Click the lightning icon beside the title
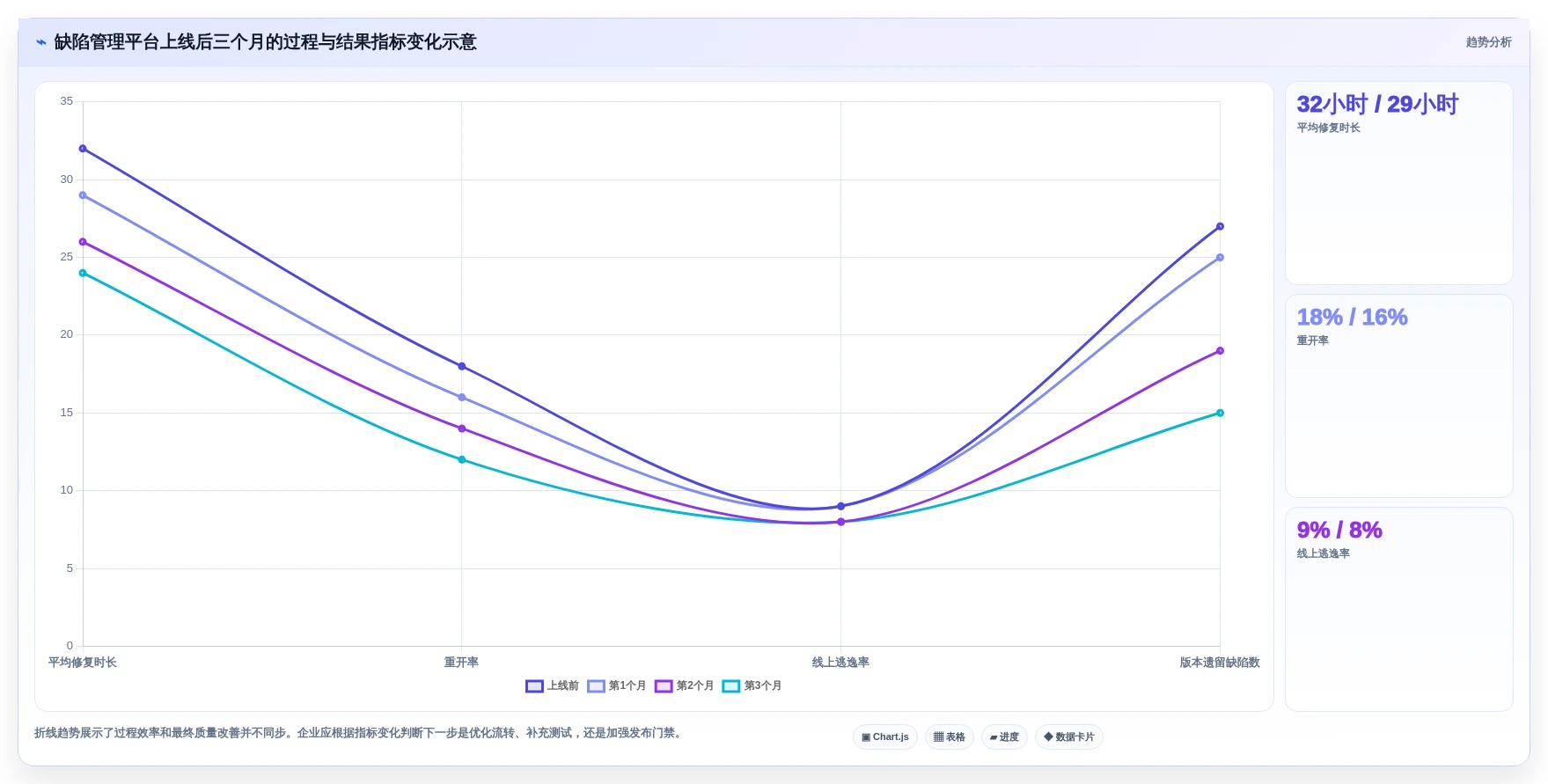This screenshot has width=1548, height=784. tap(40, 42)
